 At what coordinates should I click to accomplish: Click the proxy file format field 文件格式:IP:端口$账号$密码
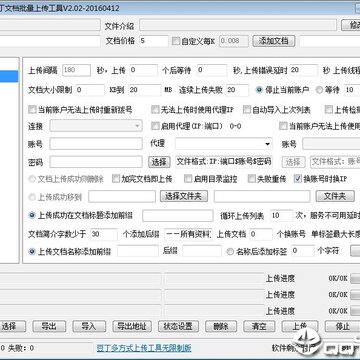point(224,162)
